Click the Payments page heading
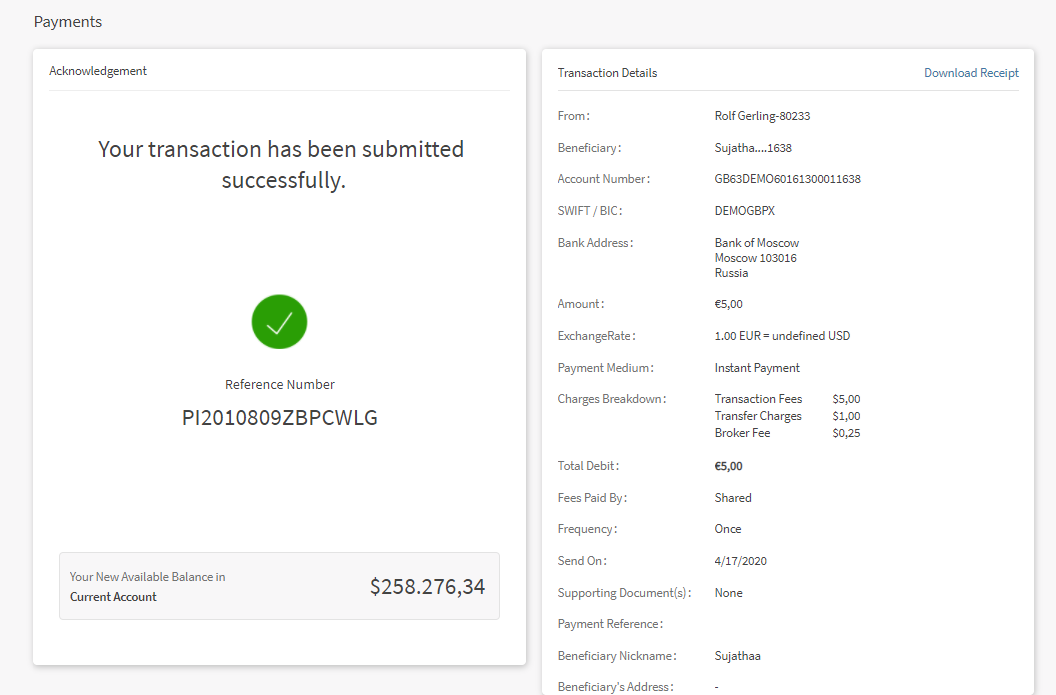This screenshot has width=1056, height=695. point(68,21)
